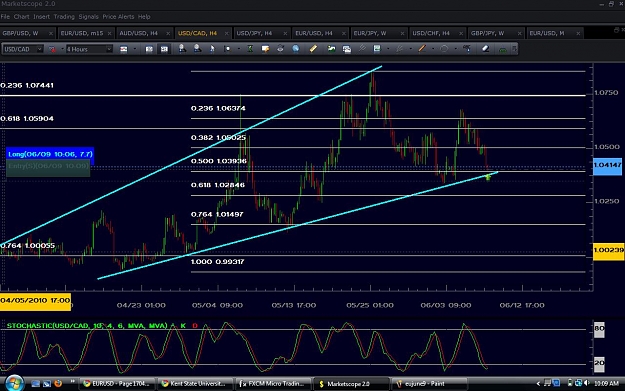Click the Buy order person icon
This screenshot has height=391, width=625.
click(182, 49)
